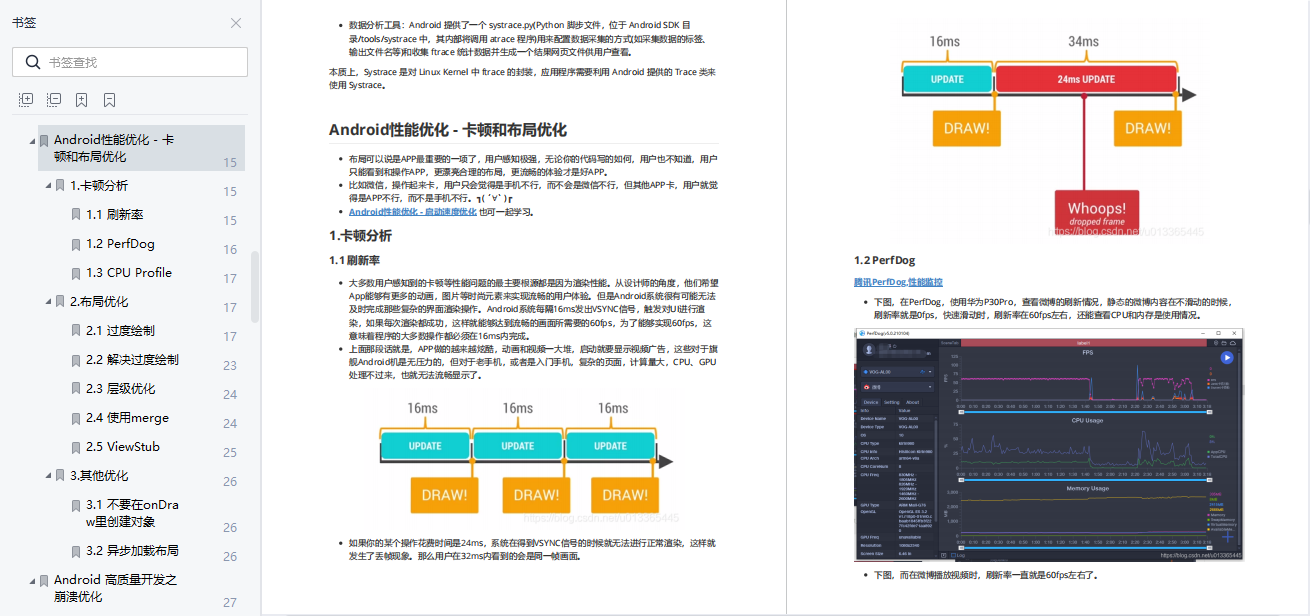This screenshot has width=1310, height=616.
Task: Jump to the 2.1 过度绘制 bookmark
Action: click(x=120, y=330)
